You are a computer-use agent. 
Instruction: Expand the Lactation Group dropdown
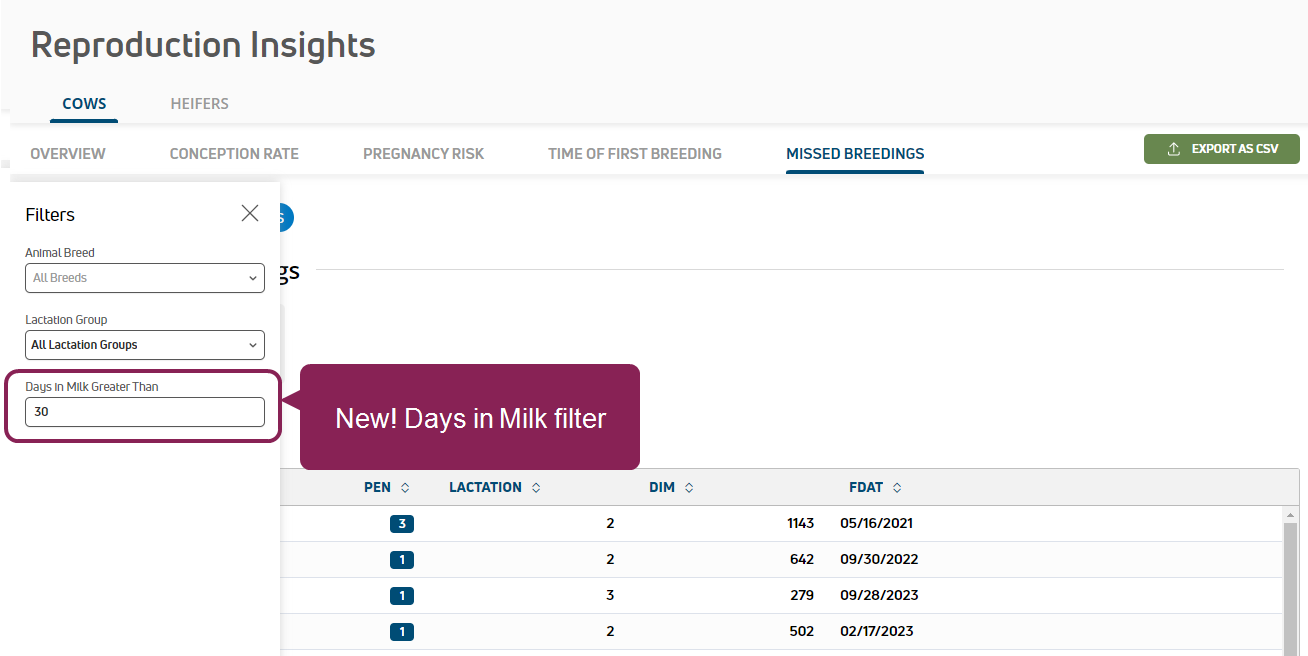(145, 345)
